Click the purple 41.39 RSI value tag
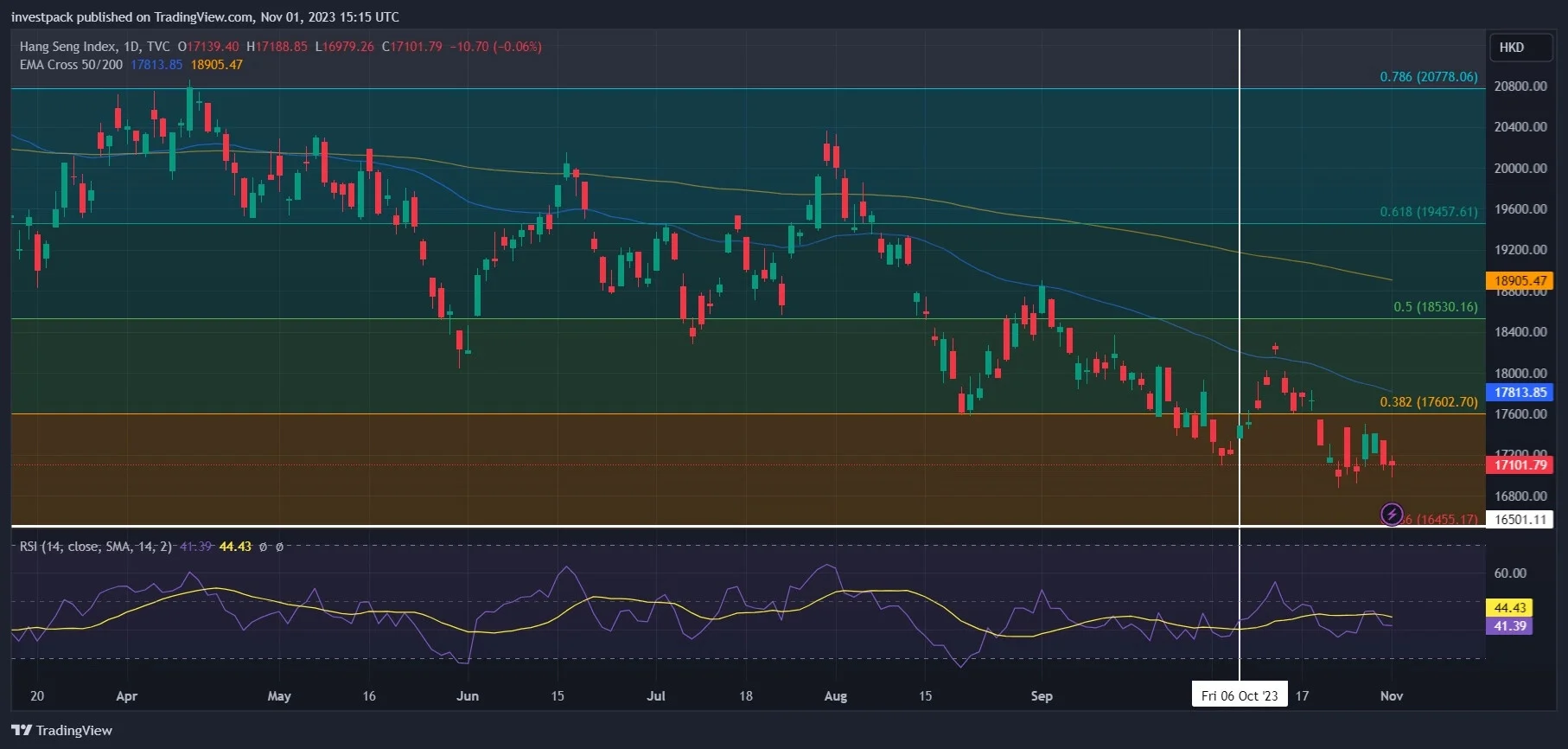The width and height of the screenshot is (1568, 749). (1509, 626)
